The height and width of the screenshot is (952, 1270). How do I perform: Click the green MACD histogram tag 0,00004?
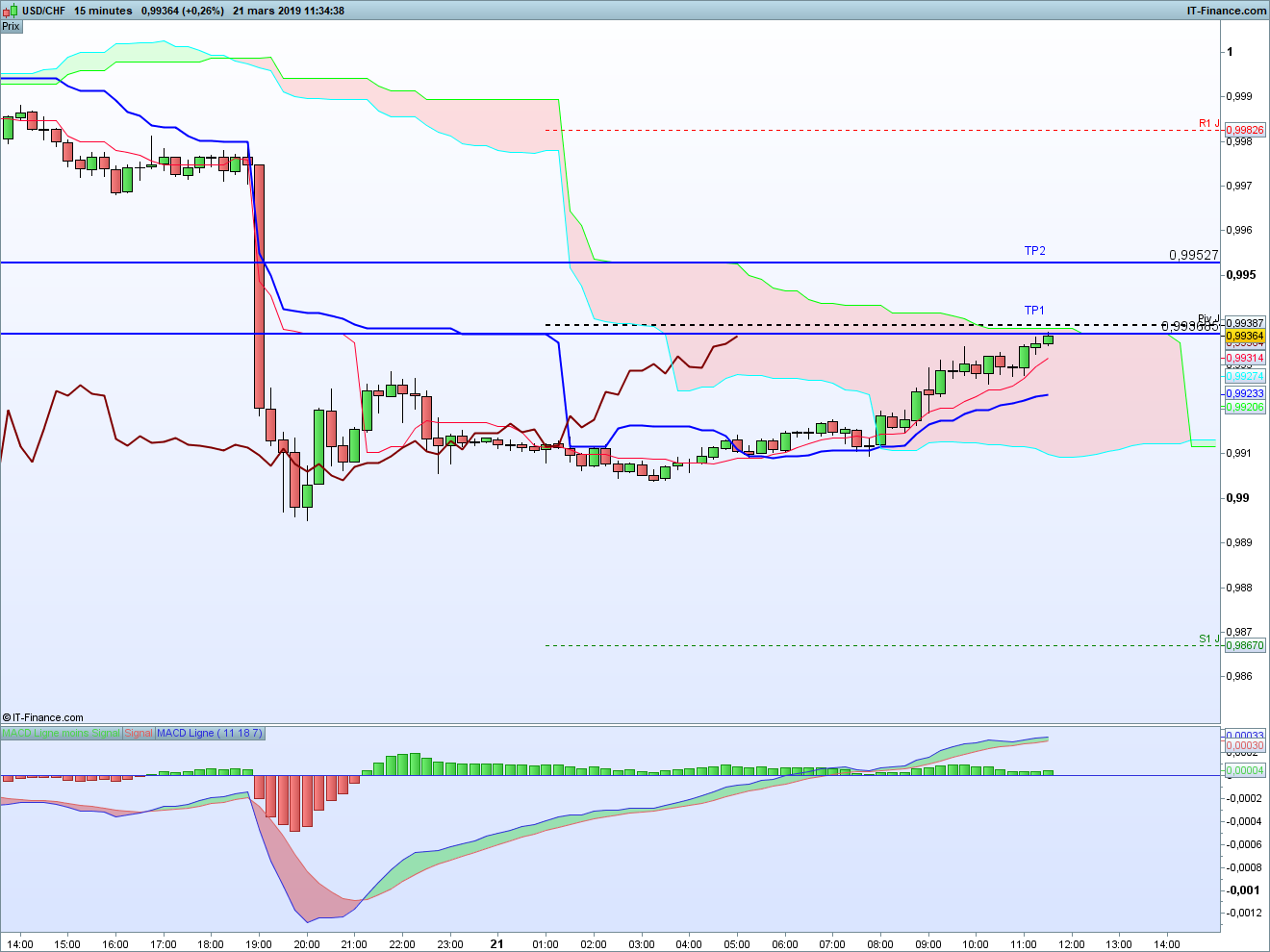1245,770
